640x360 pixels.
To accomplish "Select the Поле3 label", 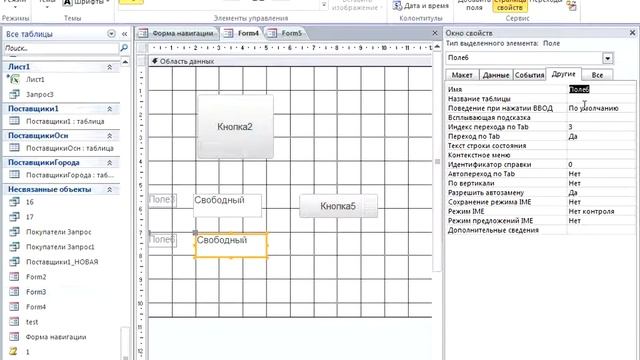I will tap(162, 200).
